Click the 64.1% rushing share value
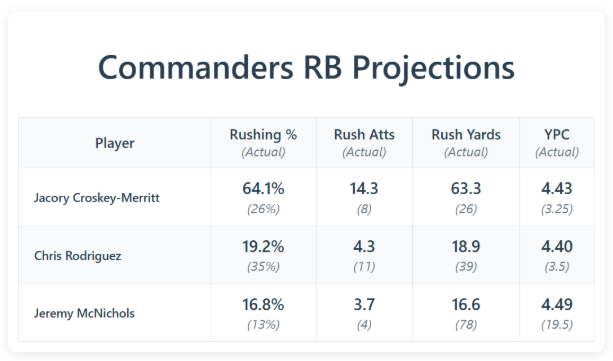The height and width of the screenshot is (361, 613). 263,189
